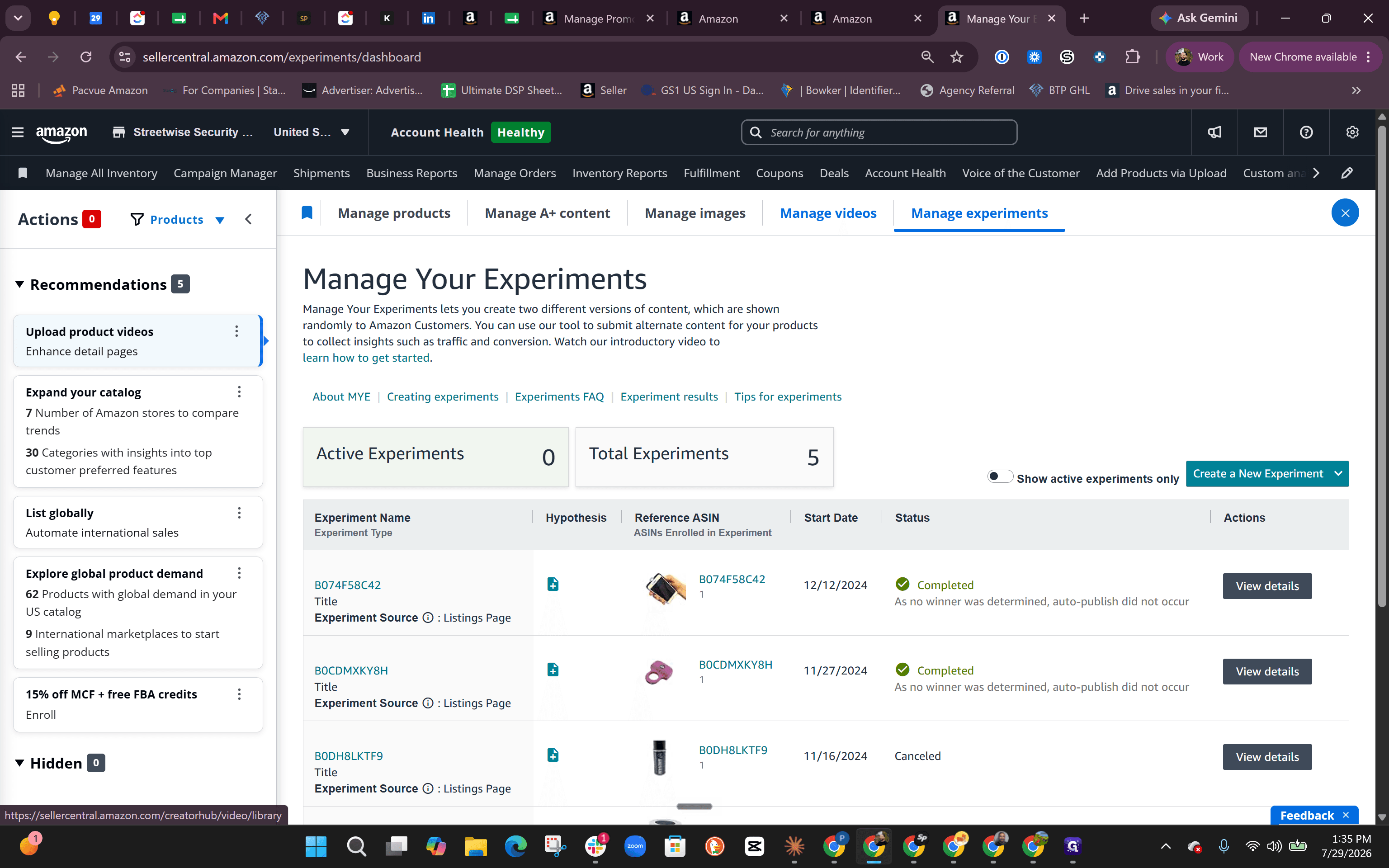The image size is (1389, 868).
Task: Open Create a New Experiment dropdown arrow
Action: point(1338,474)
